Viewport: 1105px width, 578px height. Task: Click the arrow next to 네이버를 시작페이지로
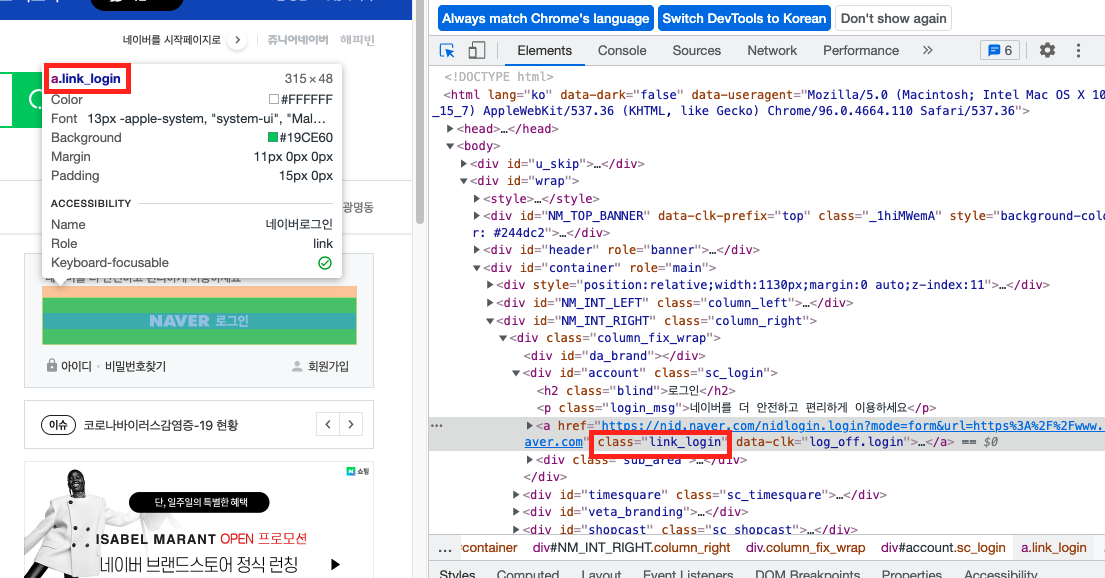coord(237,40)
